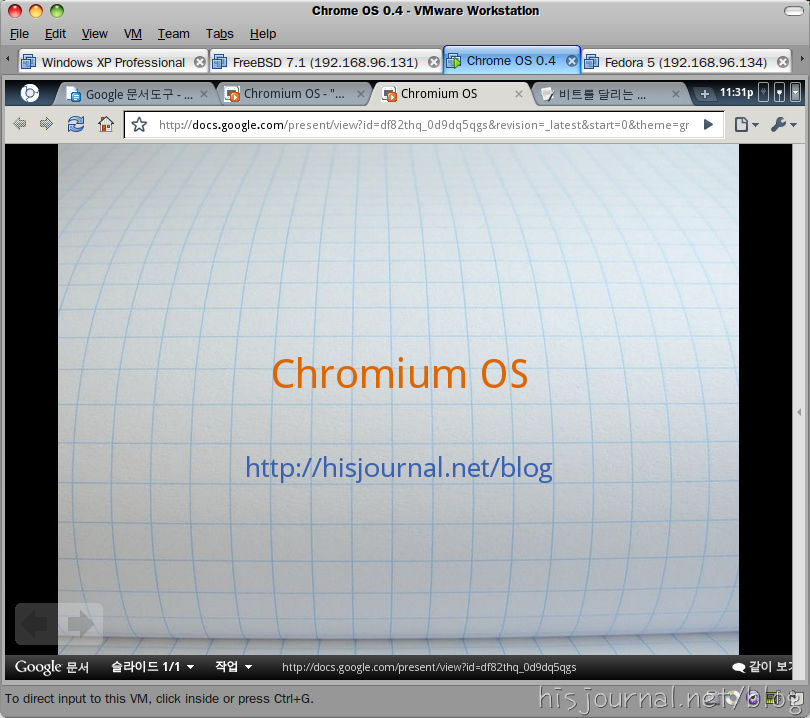Click the http://hisjournal.net/blog link on slide

tap(399, 468)
